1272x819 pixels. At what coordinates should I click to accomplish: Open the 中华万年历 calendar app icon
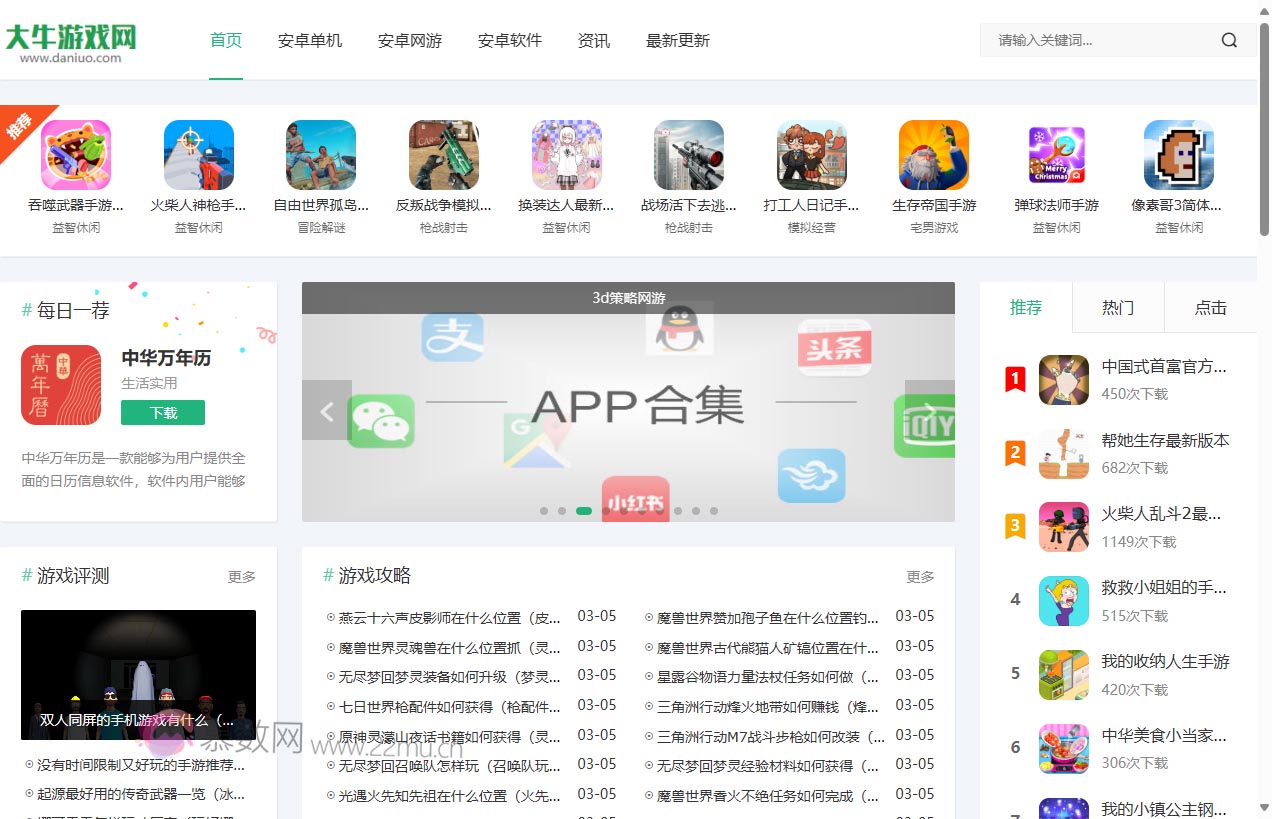[x=61, y=385]
